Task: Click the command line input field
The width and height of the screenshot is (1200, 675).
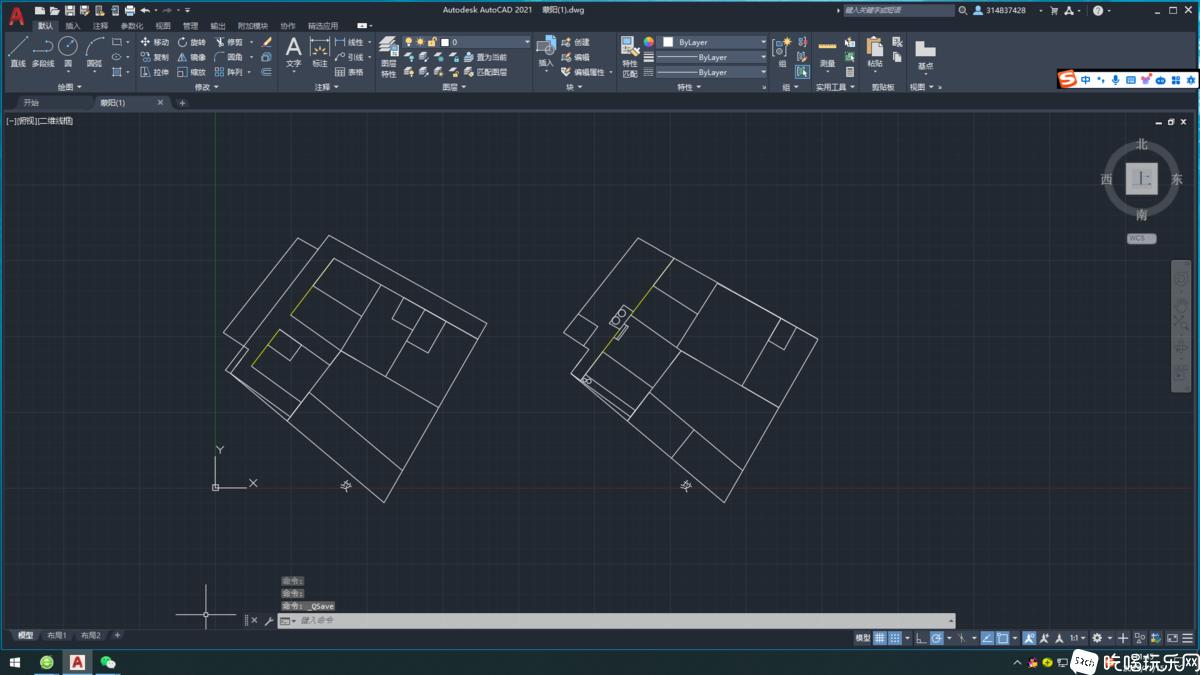Action: (616, 621)
